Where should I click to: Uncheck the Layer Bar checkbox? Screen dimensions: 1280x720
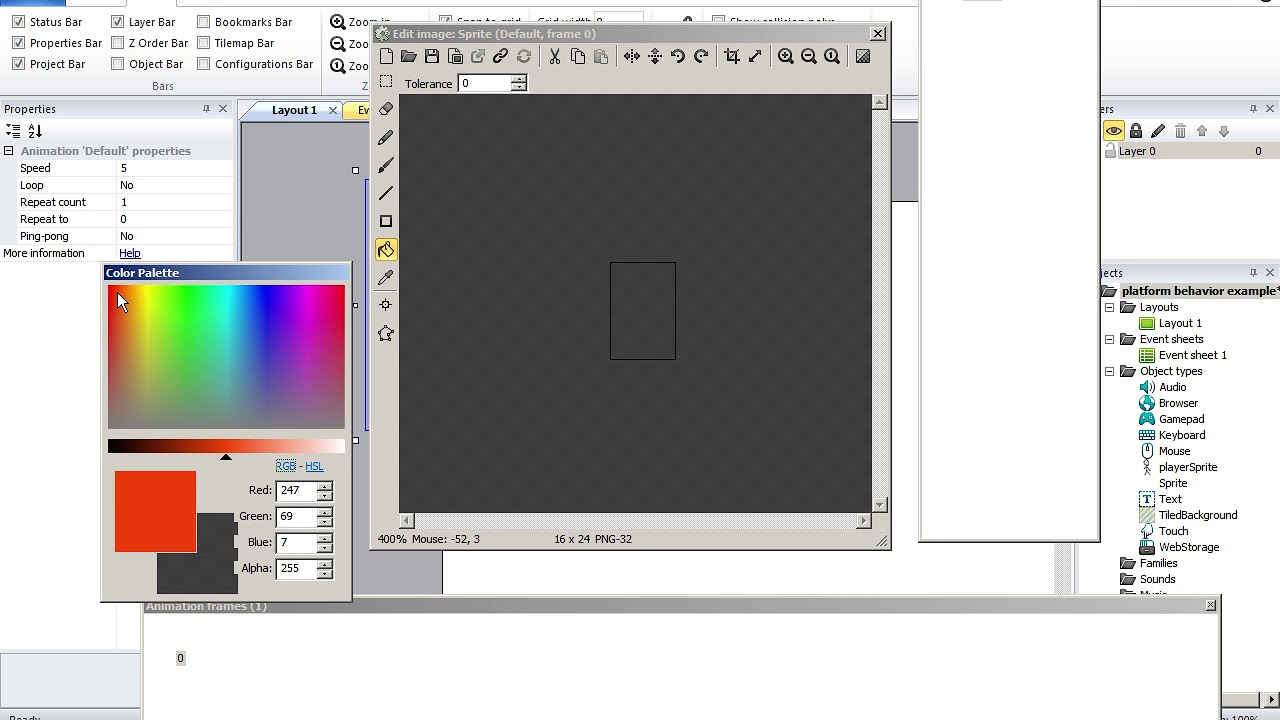(x=118, y=22)
